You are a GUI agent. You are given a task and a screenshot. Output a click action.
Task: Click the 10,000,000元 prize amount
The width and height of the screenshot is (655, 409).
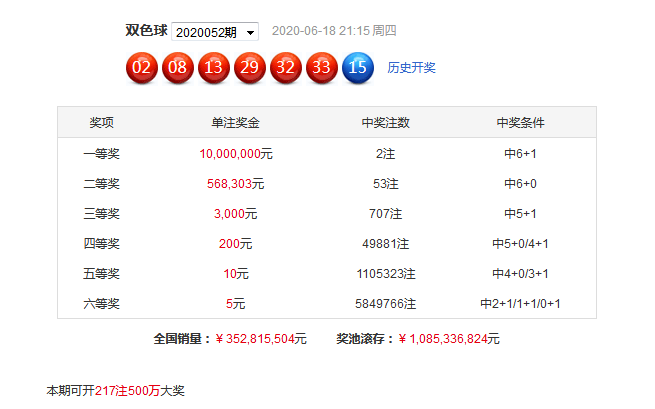[236, 154]
